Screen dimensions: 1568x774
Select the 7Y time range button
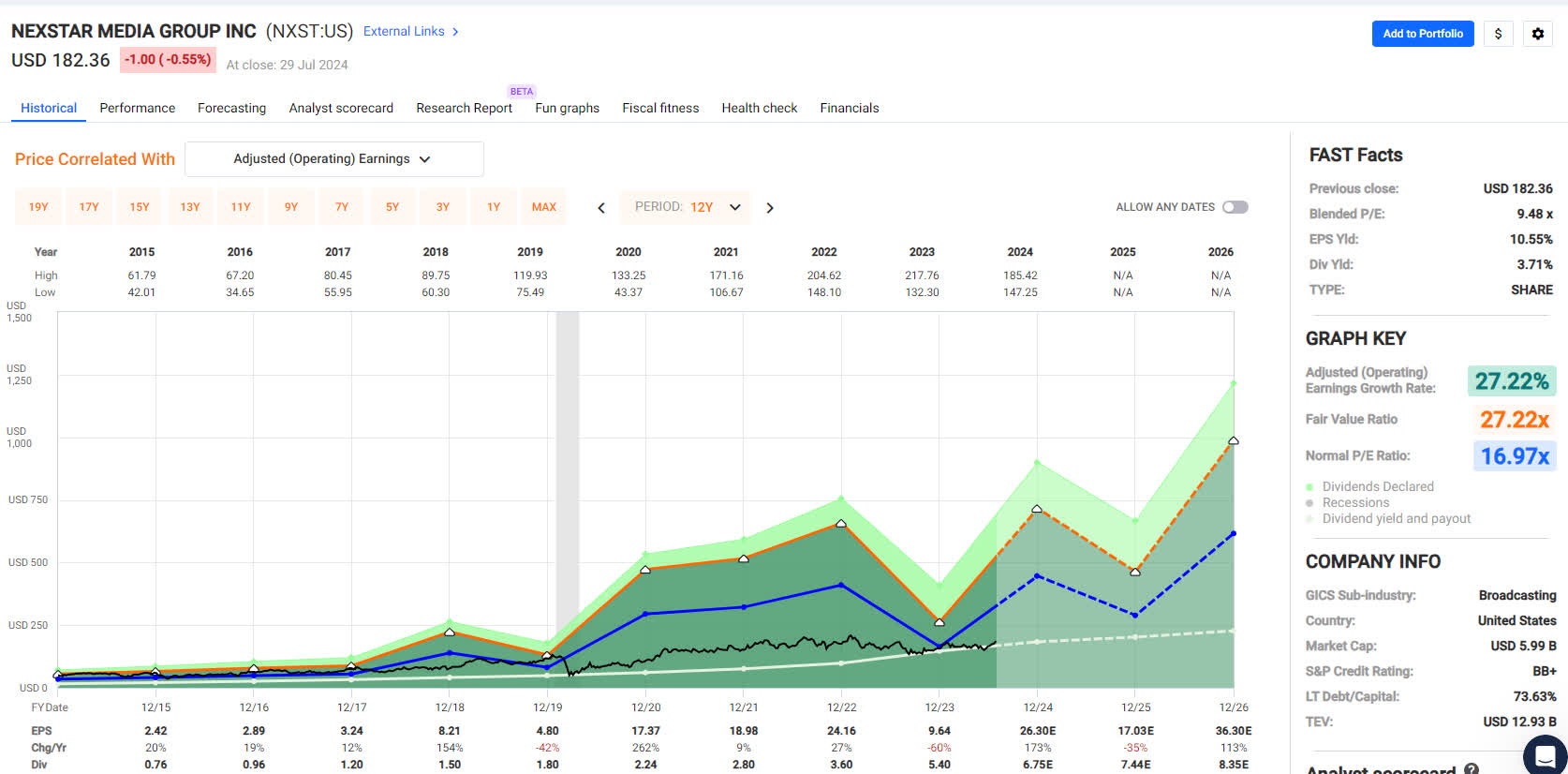(x=342, y=207)
